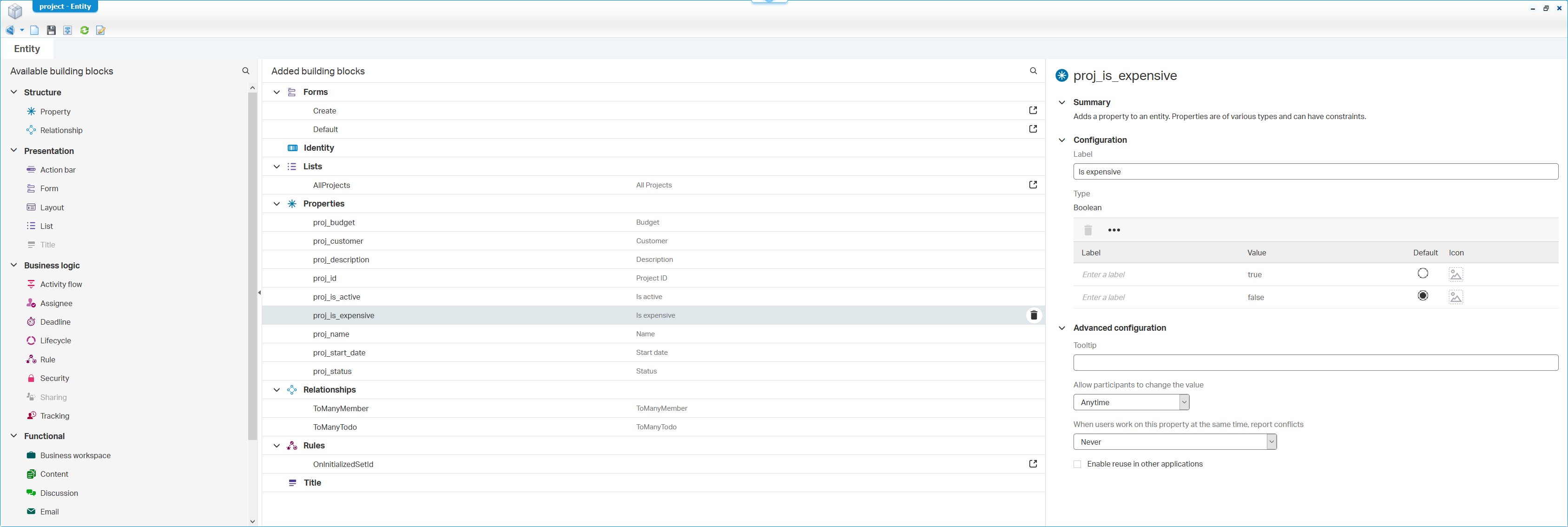Open the report conflicts Never dropdown
Viewport: 1568px width, 527px height.
(x=1174, y=442)
